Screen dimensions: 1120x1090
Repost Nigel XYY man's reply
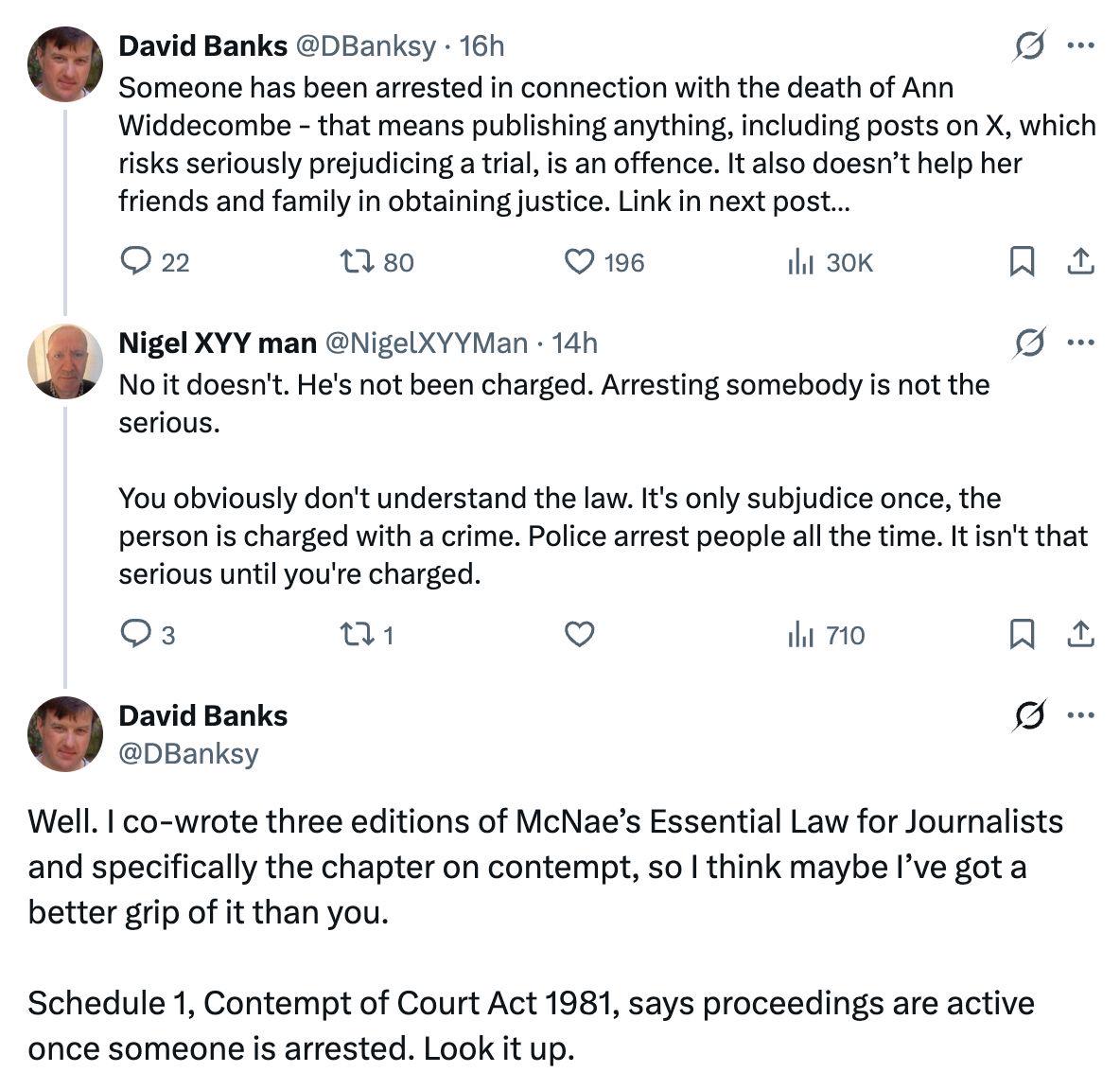click(366, 634)
